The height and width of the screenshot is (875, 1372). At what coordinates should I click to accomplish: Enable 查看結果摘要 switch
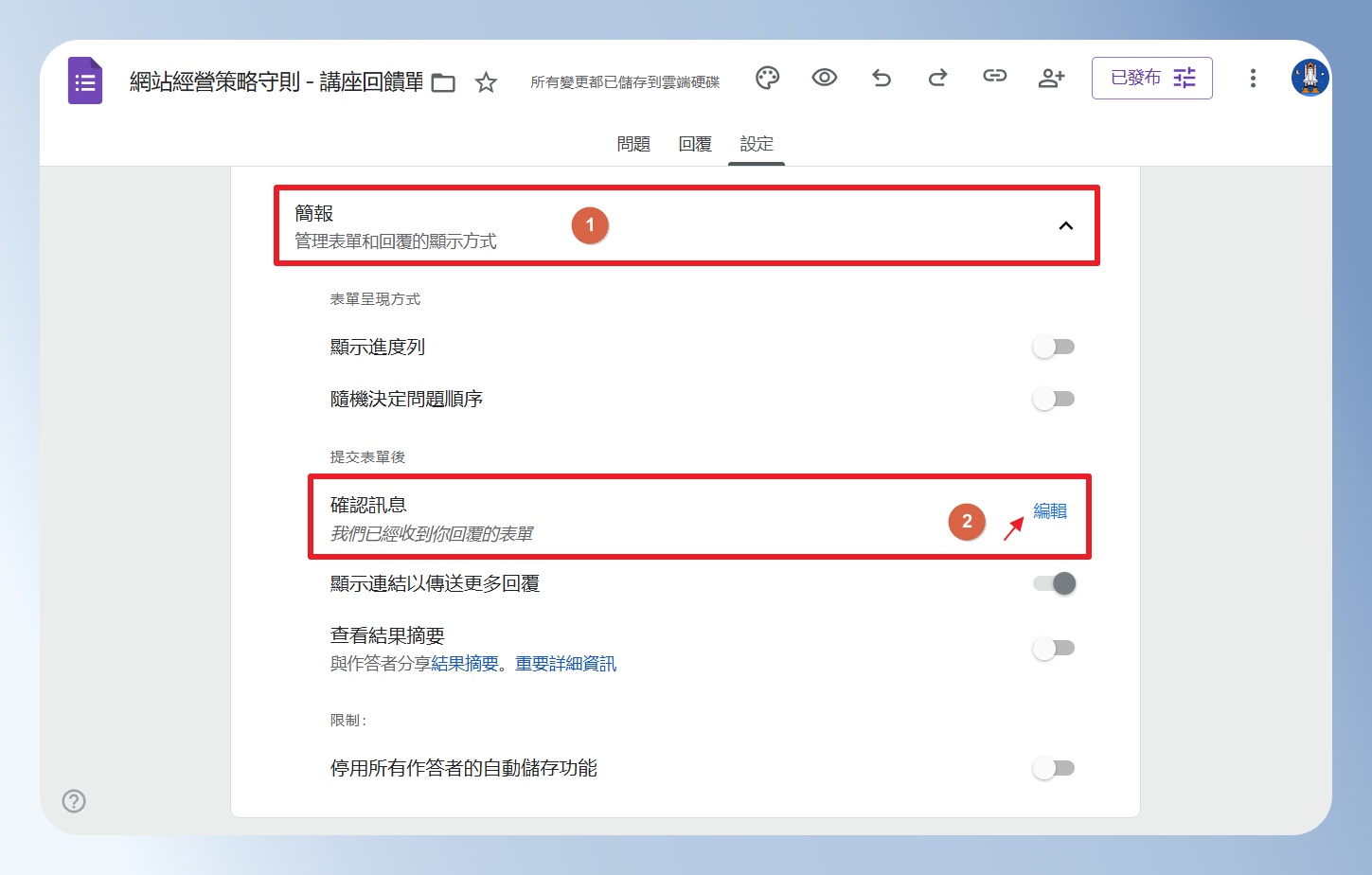(x=1054, y=648)
